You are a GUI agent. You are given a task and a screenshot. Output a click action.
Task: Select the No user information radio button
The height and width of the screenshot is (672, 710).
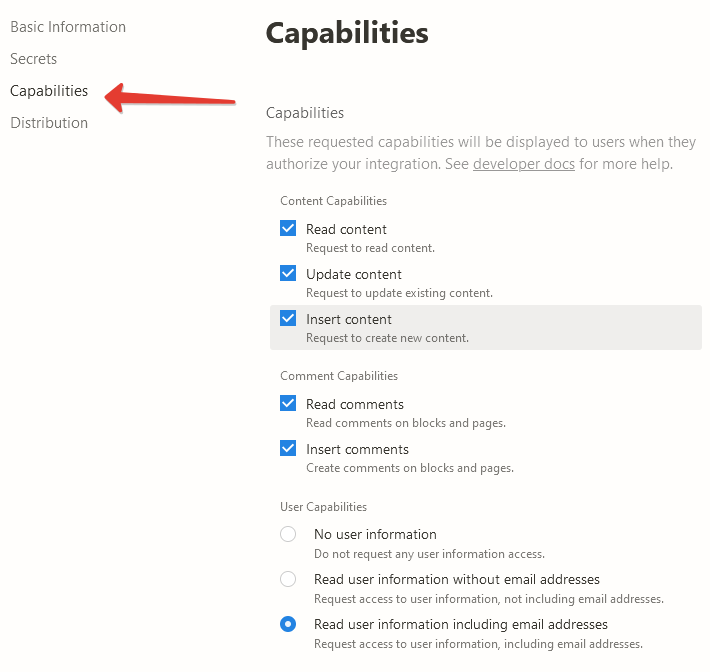pyautogui.click(x=288, y=534)
